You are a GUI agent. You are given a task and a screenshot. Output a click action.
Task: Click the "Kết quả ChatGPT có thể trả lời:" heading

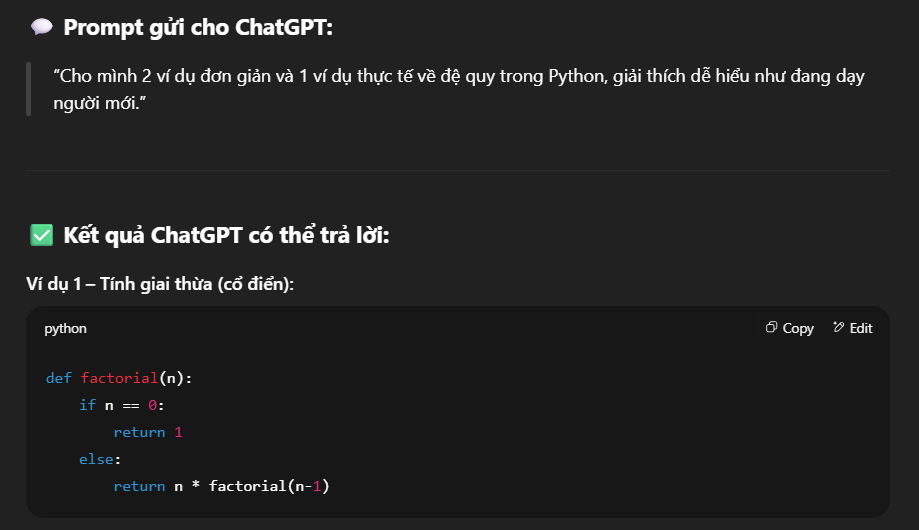tap(226, 235)
